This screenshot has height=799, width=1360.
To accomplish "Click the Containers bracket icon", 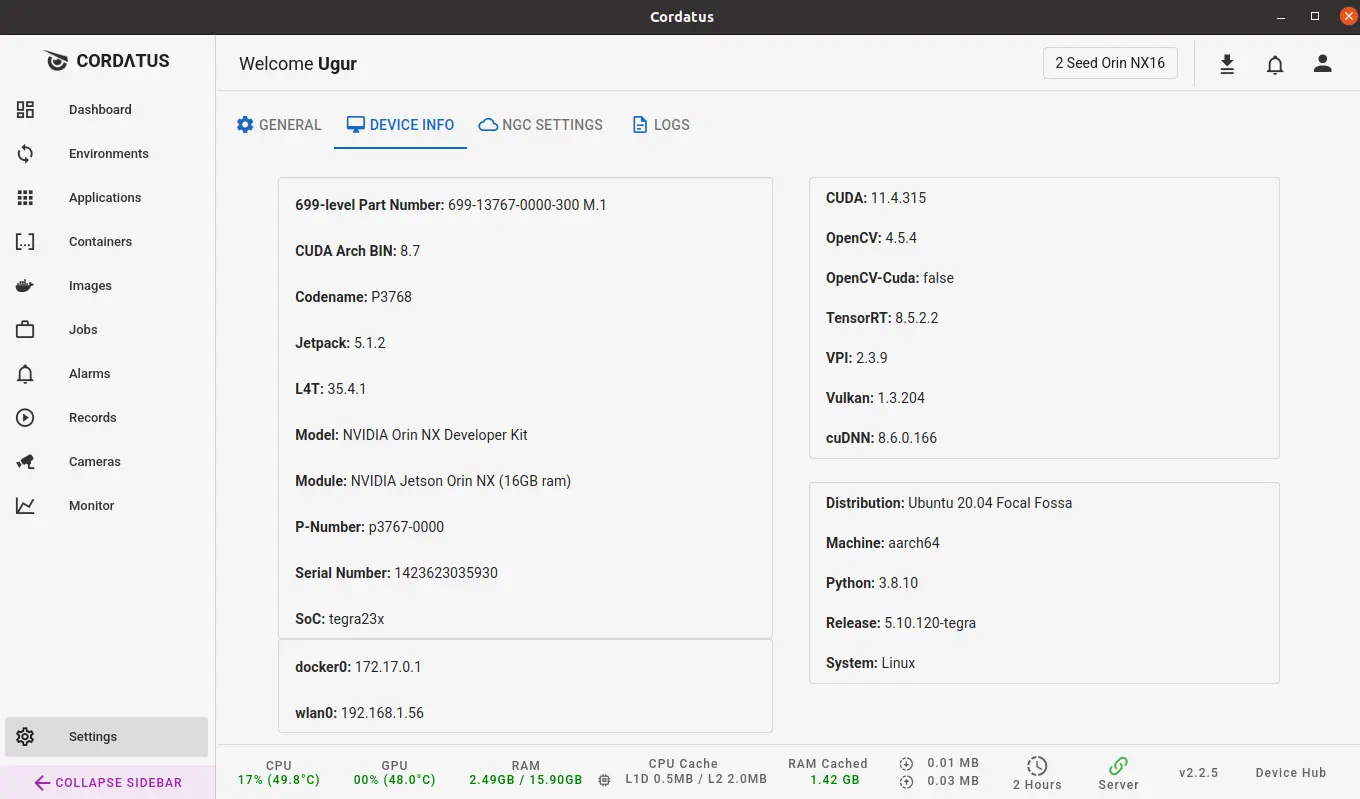I will point(26,242).
